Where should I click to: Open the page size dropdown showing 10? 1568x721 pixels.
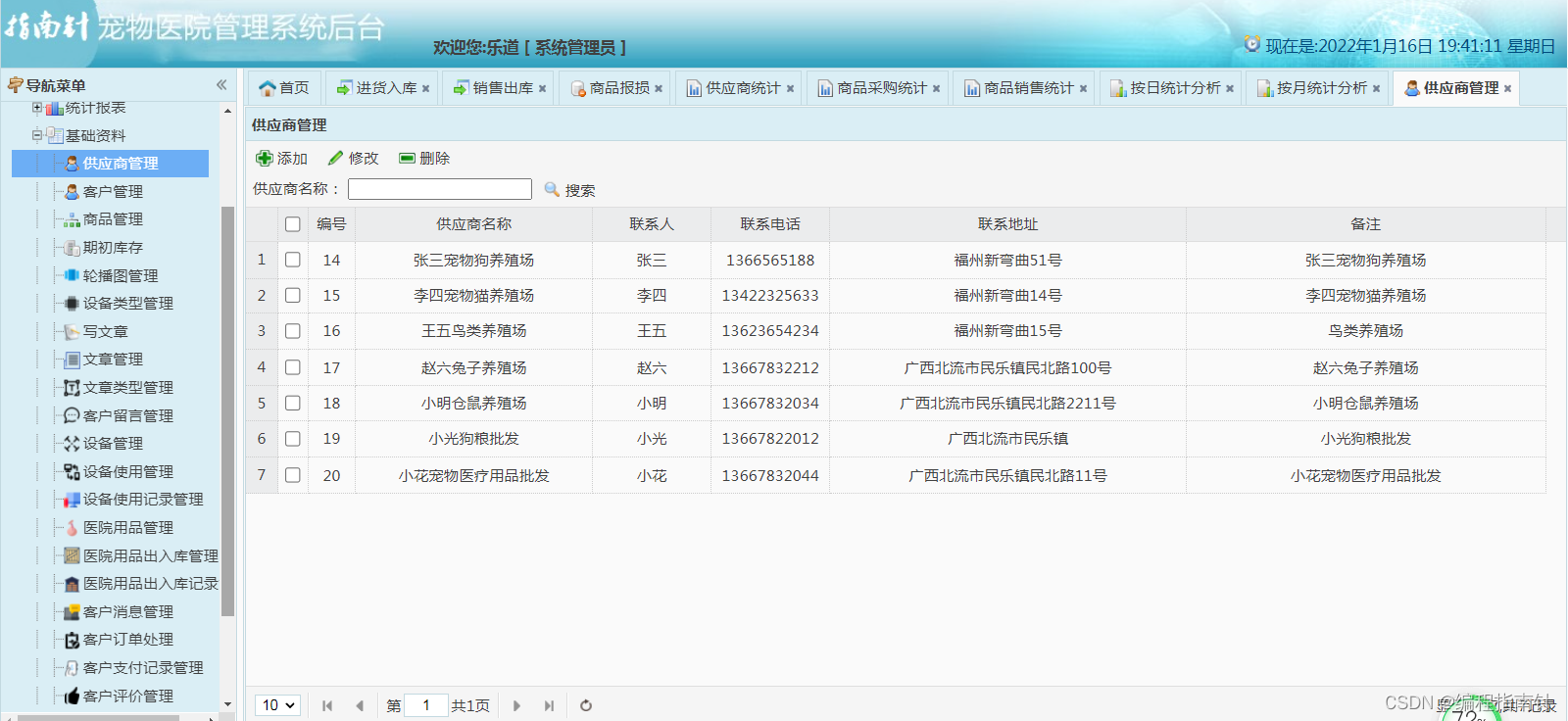tap(278, 705)
